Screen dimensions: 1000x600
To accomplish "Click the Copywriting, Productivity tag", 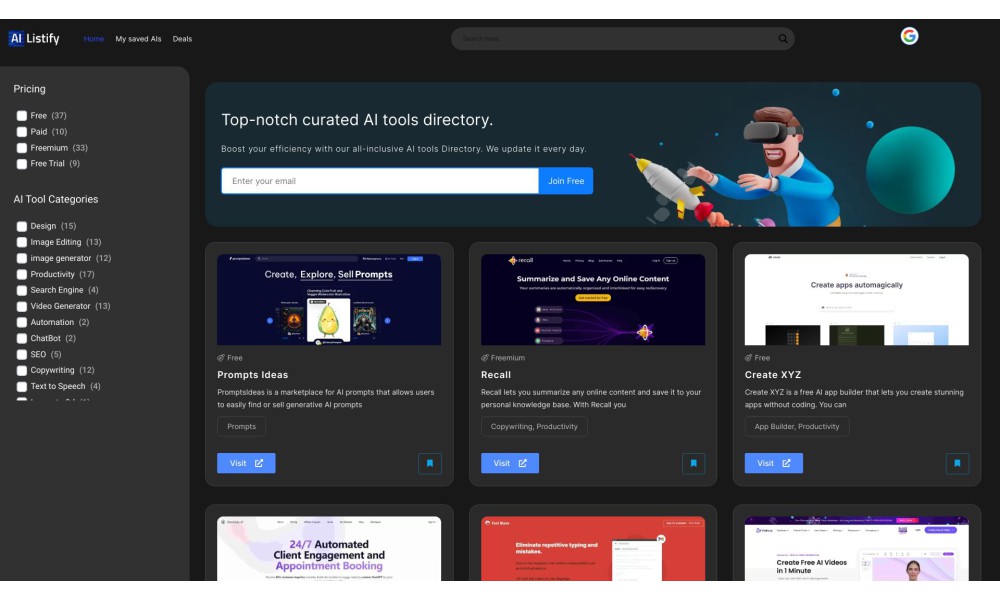I will [x=534, y=427].
